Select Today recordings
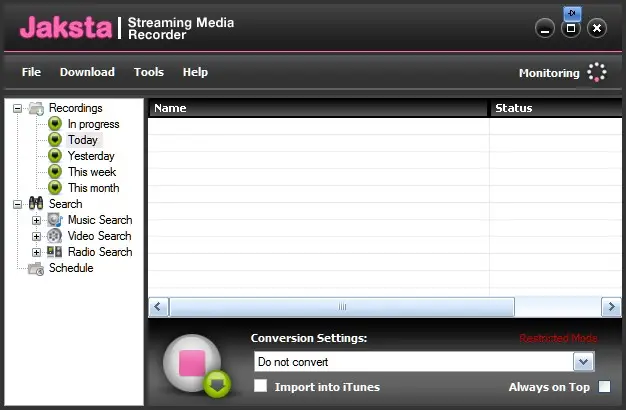This screenshot has height=410, width=626. 83,140
